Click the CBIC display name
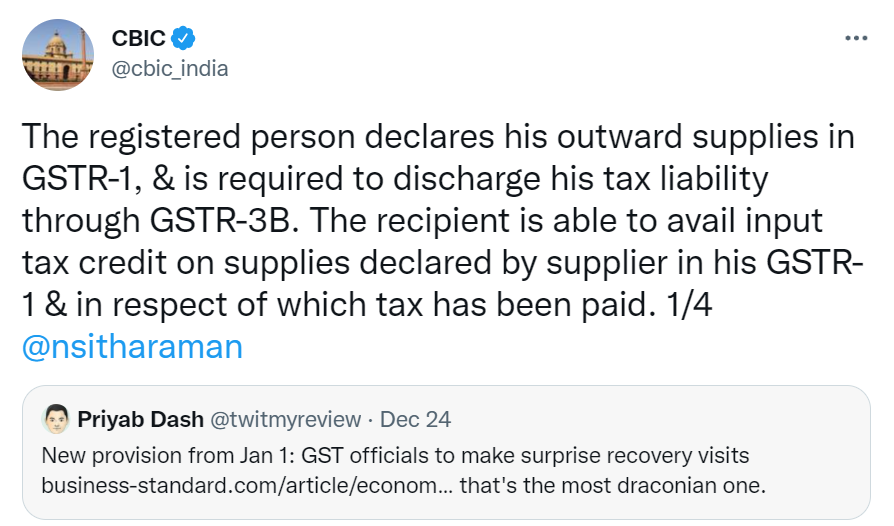894x526 pixels. [137, 38]
